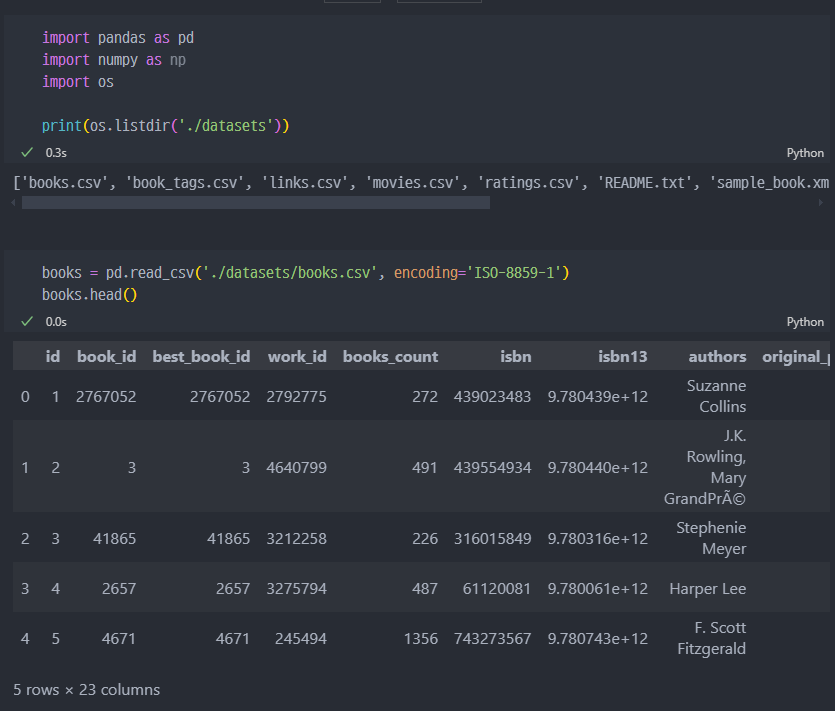The width and height of the screenshot is (835, 711).
Task: Click the 'import numpy as np' code line
Action: pyautogui.click(x=114, y=60)
